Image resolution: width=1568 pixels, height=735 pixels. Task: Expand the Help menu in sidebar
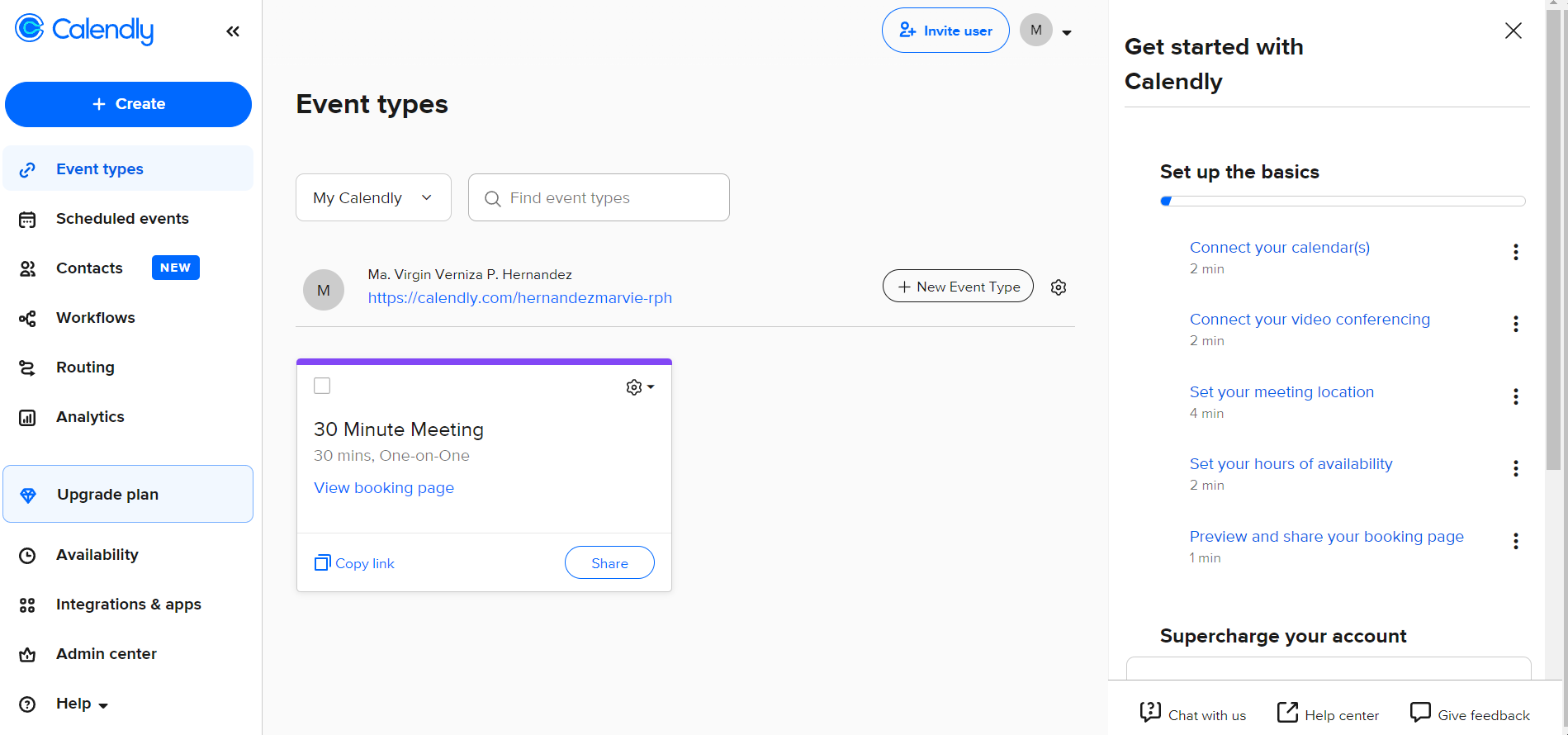point(81,704)
